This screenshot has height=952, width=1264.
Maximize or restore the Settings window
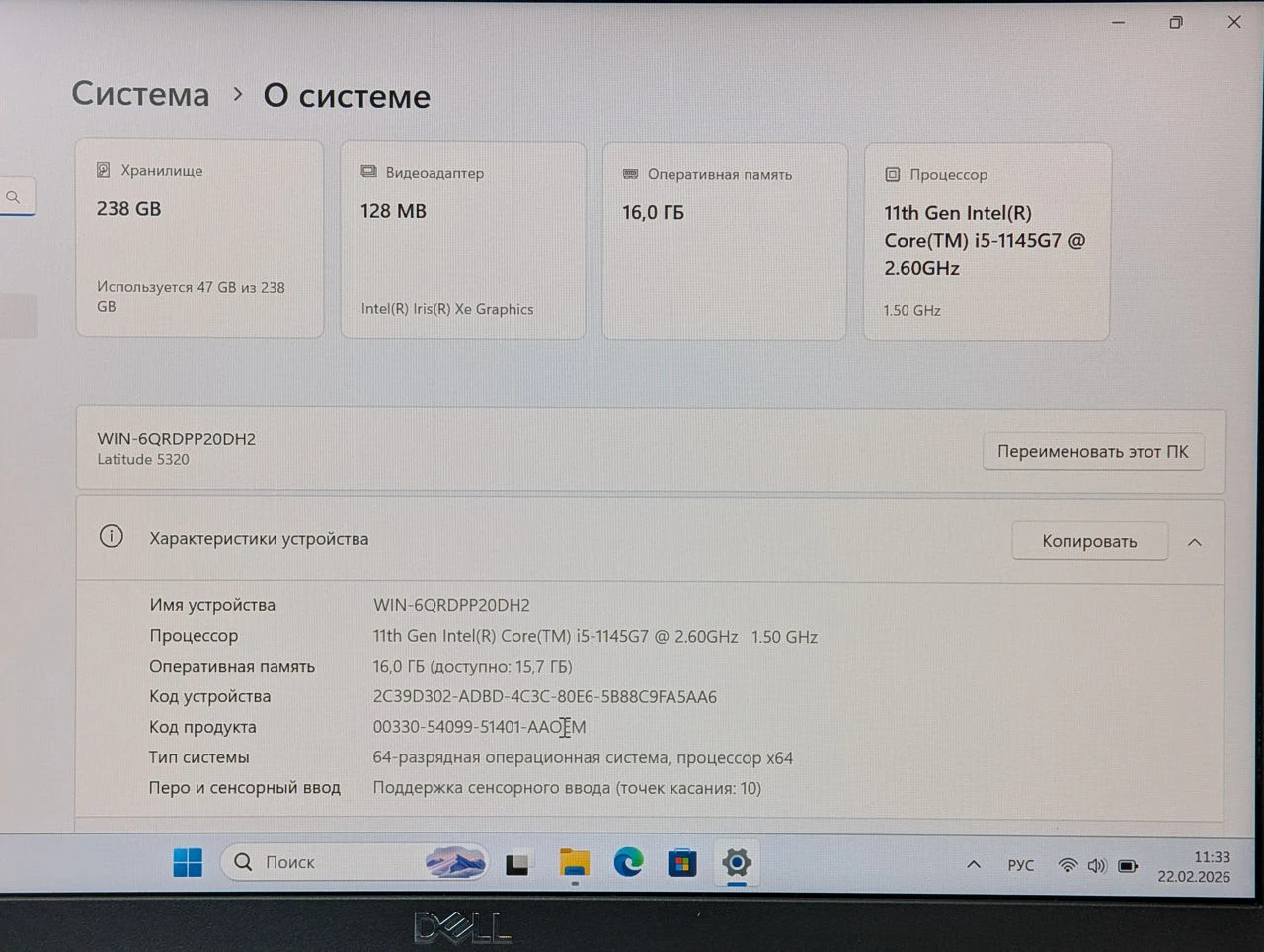1176,22
